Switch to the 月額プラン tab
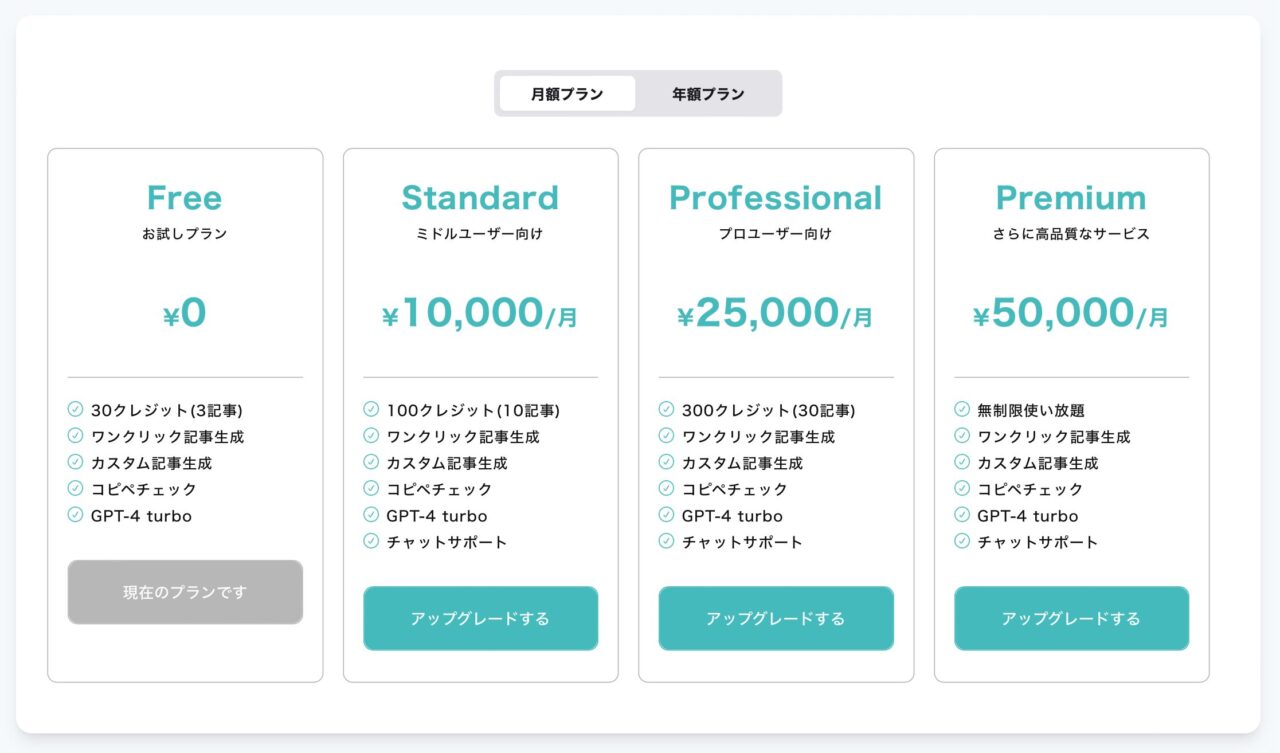This screenshot has width=1280, height=753. tap(567, 94)
